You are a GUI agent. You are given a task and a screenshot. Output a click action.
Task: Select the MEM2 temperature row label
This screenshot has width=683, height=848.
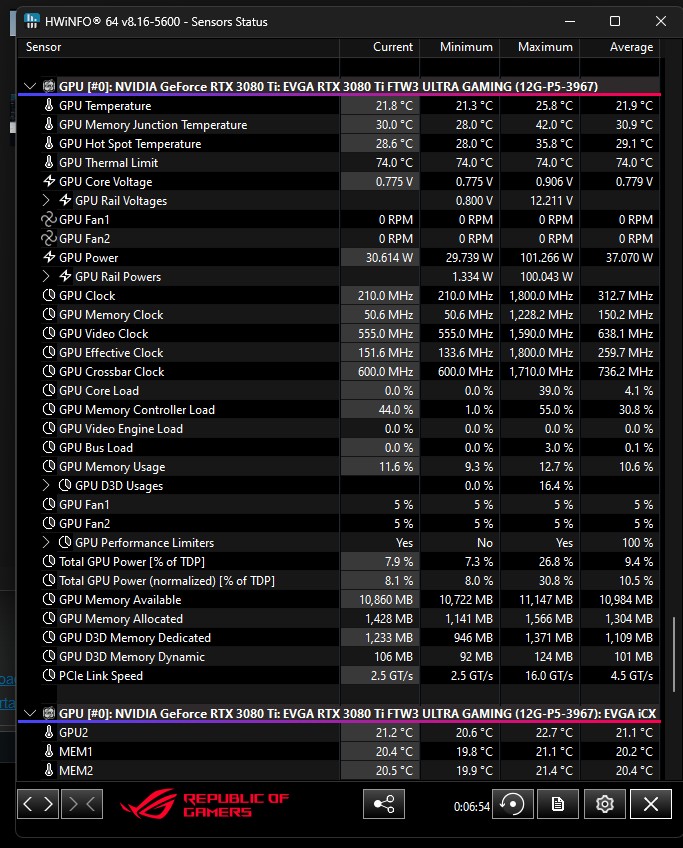coord(76,770)
